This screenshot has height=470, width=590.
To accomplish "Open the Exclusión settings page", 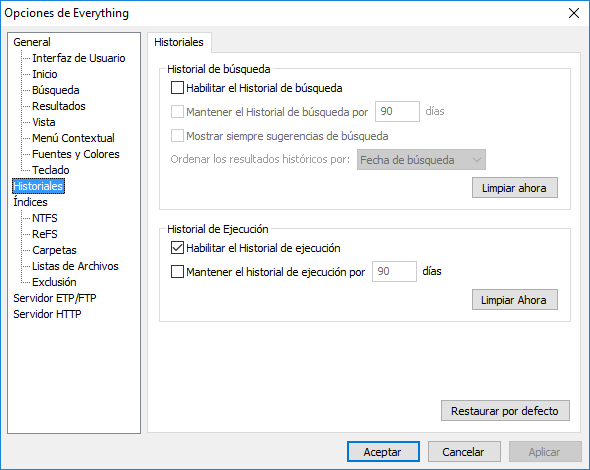I will pos(54,282).
